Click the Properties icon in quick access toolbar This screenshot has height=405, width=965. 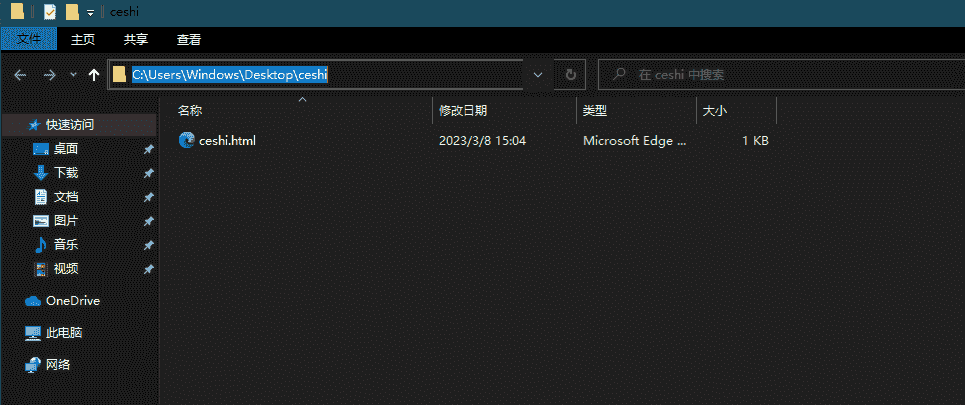tap(50, 12)
